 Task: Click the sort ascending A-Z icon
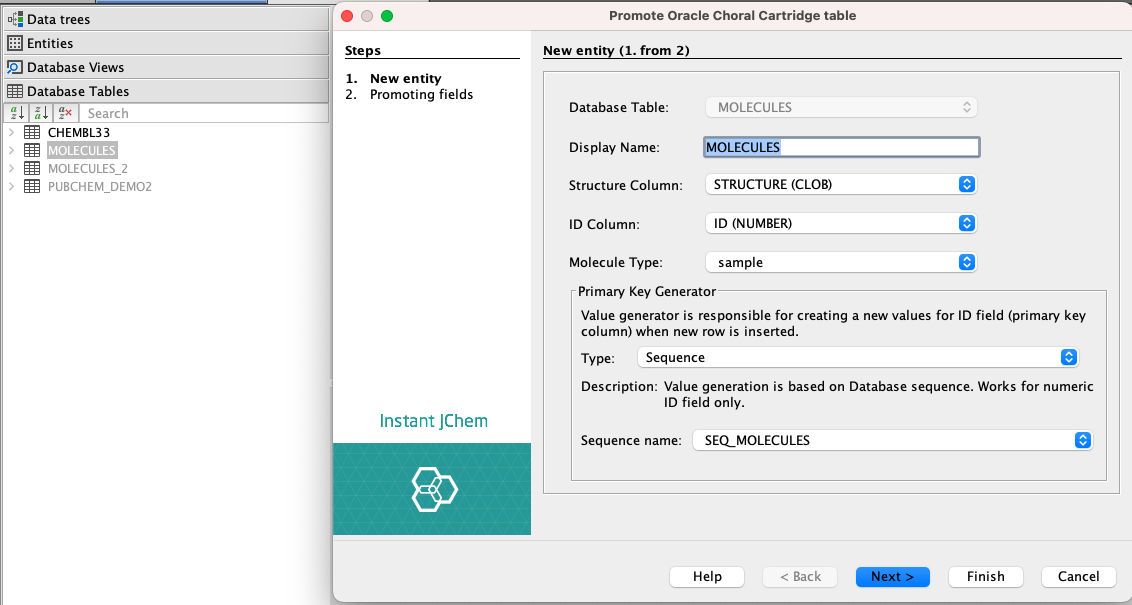click(x=16, y=113)
